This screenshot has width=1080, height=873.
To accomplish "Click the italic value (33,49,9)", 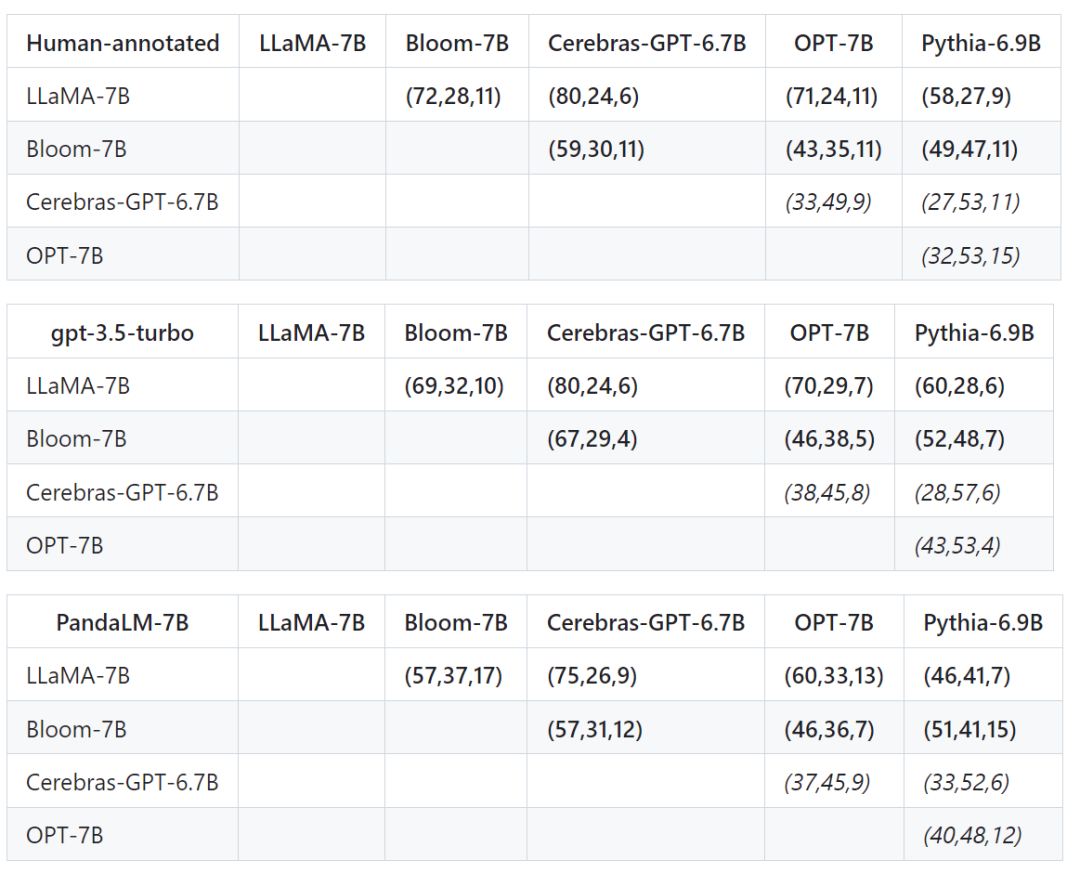I will [827, 202].
